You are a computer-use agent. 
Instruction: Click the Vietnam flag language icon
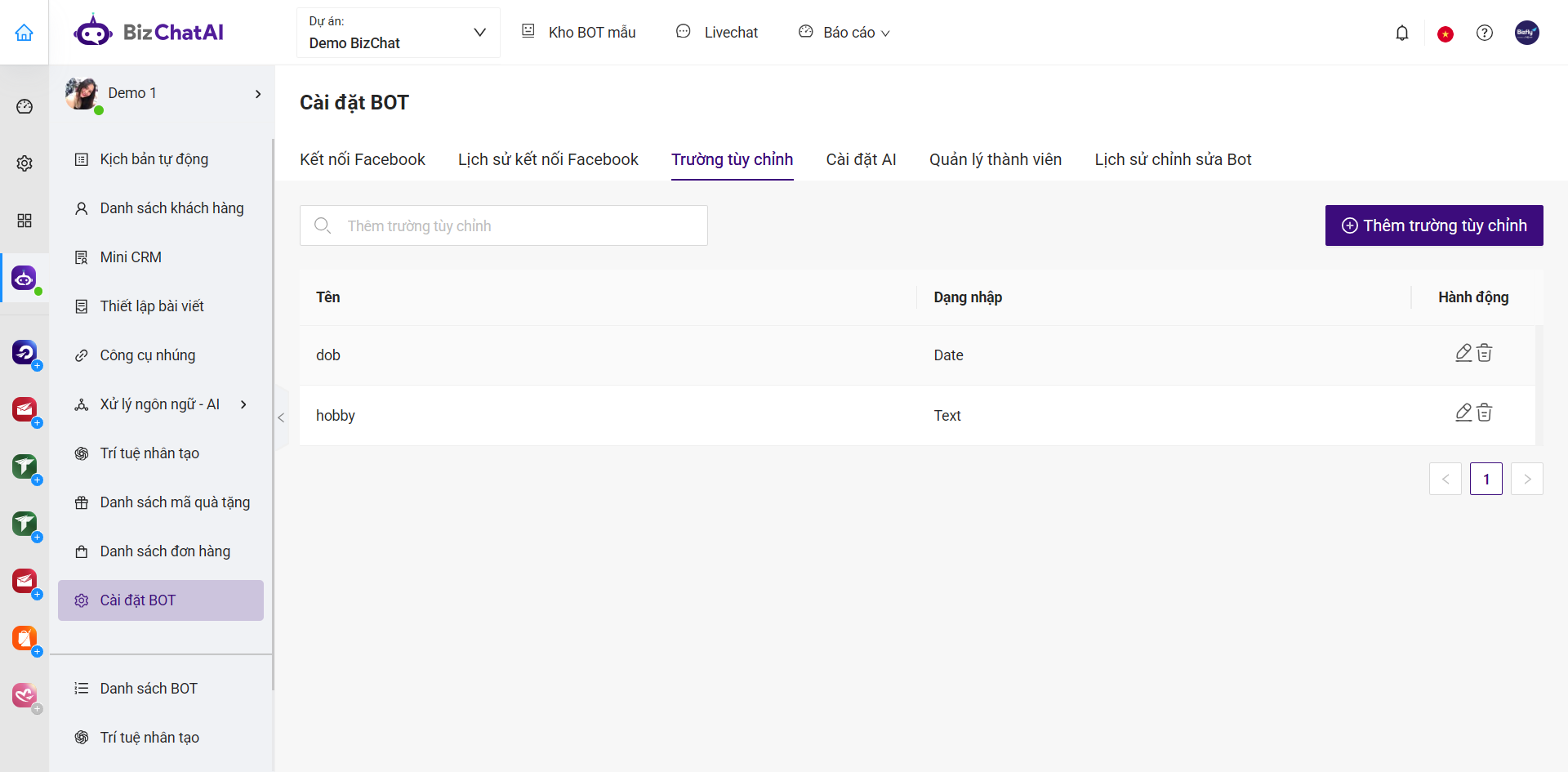coord(1445,33)
